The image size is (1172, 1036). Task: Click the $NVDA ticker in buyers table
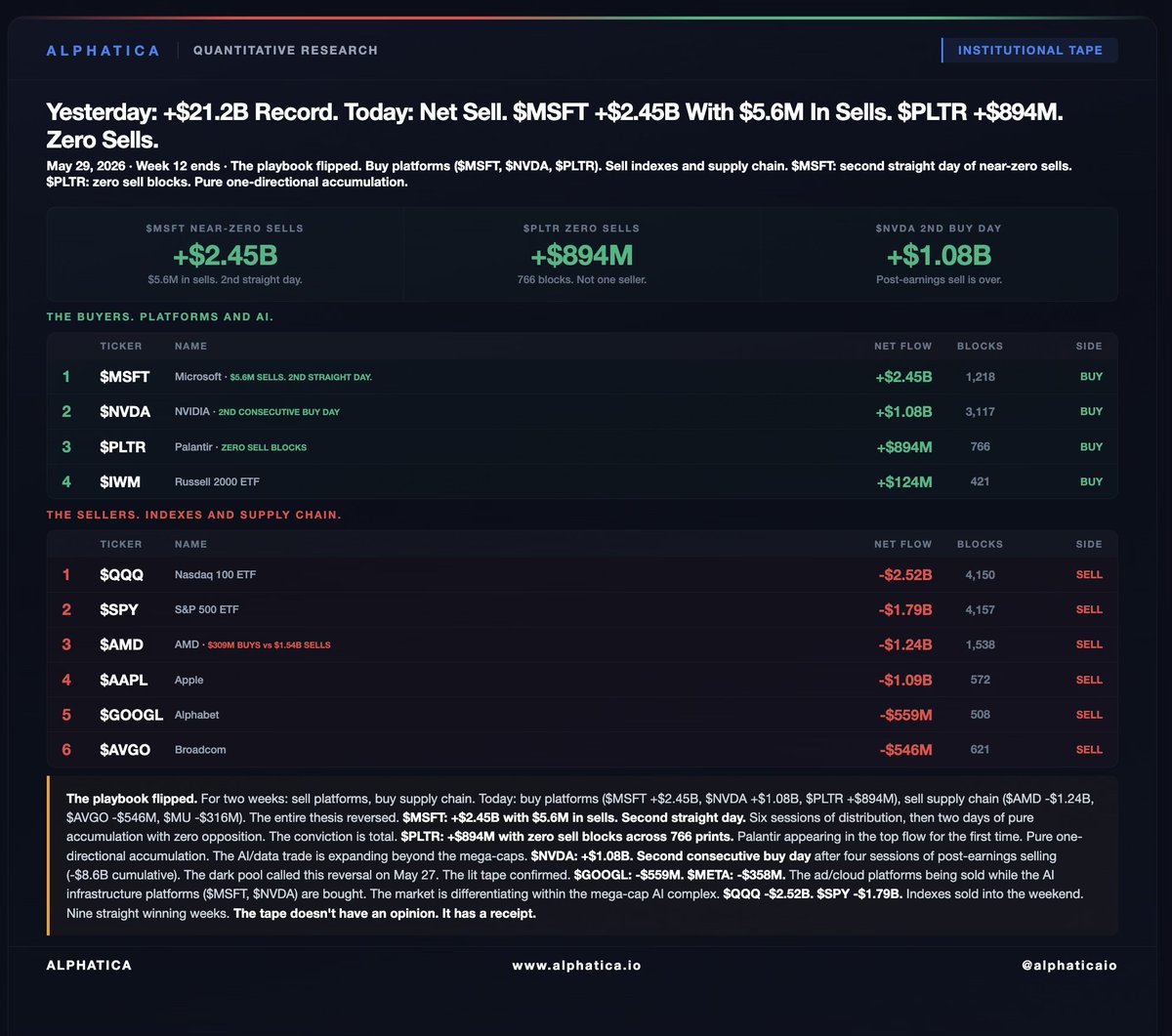point(125,412)
